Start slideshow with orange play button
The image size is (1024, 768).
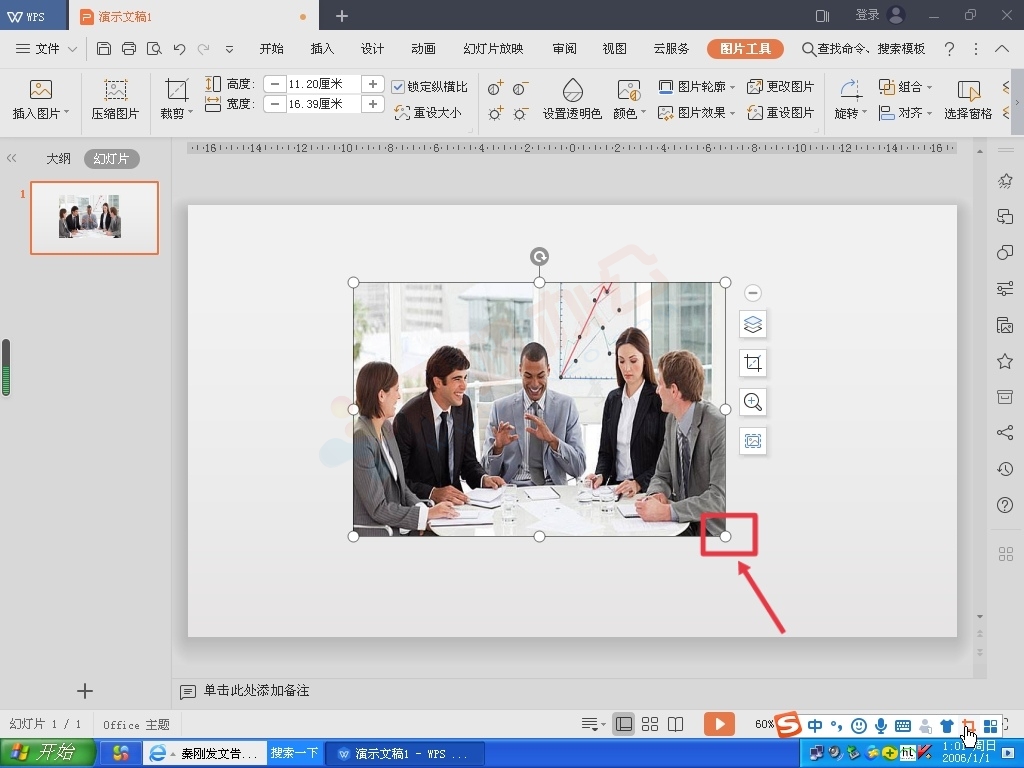click(x=718, y=724)
